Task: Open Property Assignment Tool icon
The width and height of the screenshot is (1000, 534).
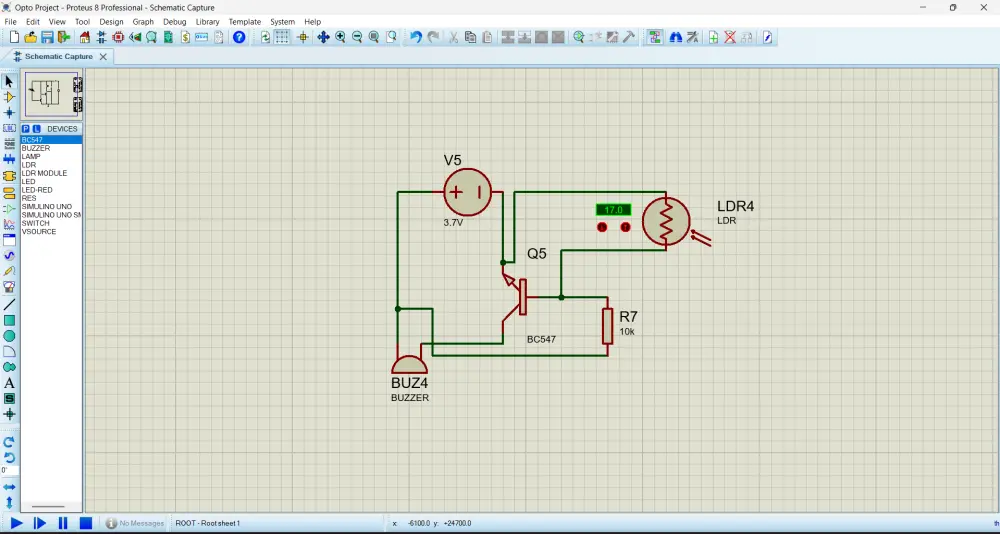Action: 693,37
